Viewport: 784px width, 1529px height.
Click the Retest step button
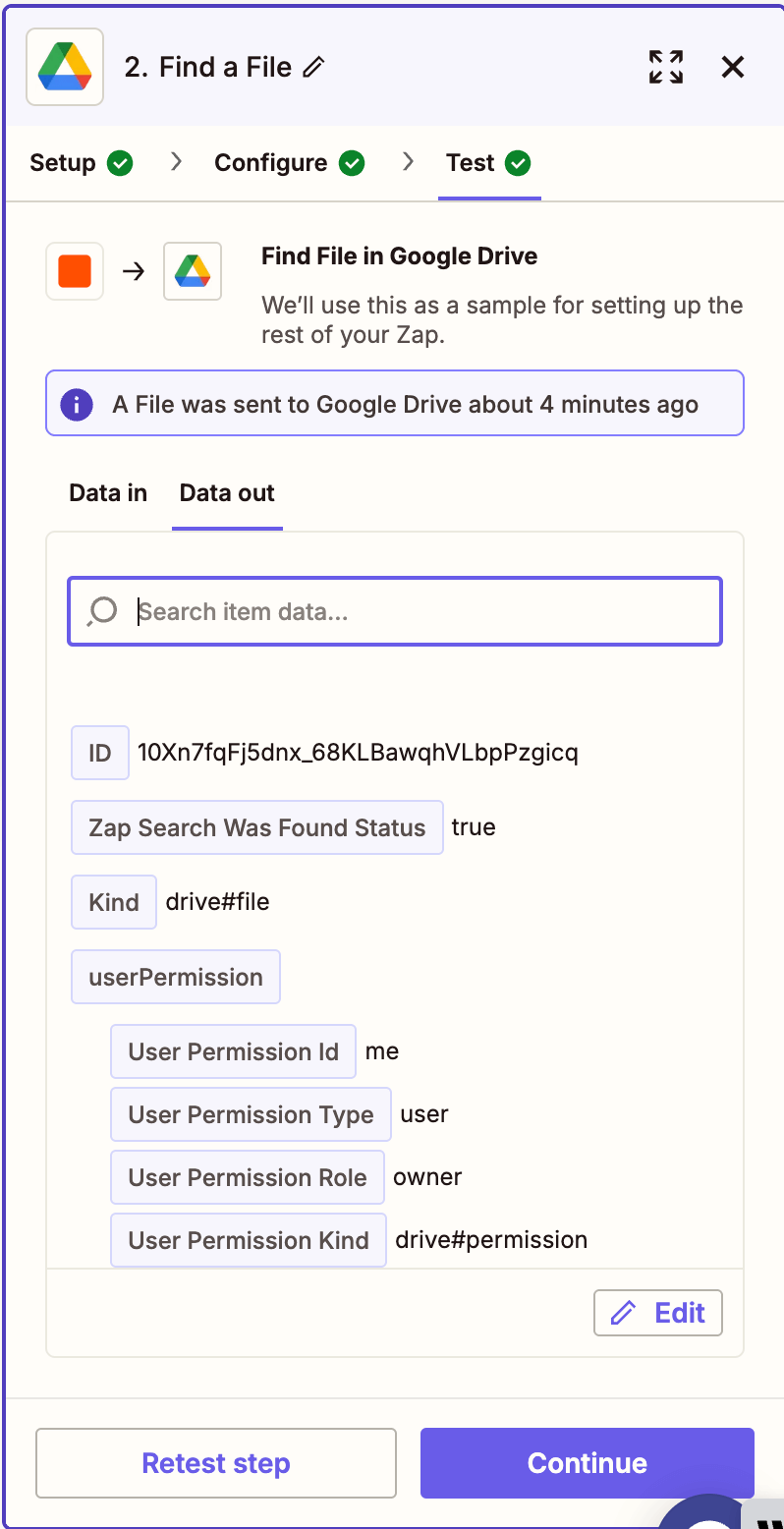point(215,1462)
